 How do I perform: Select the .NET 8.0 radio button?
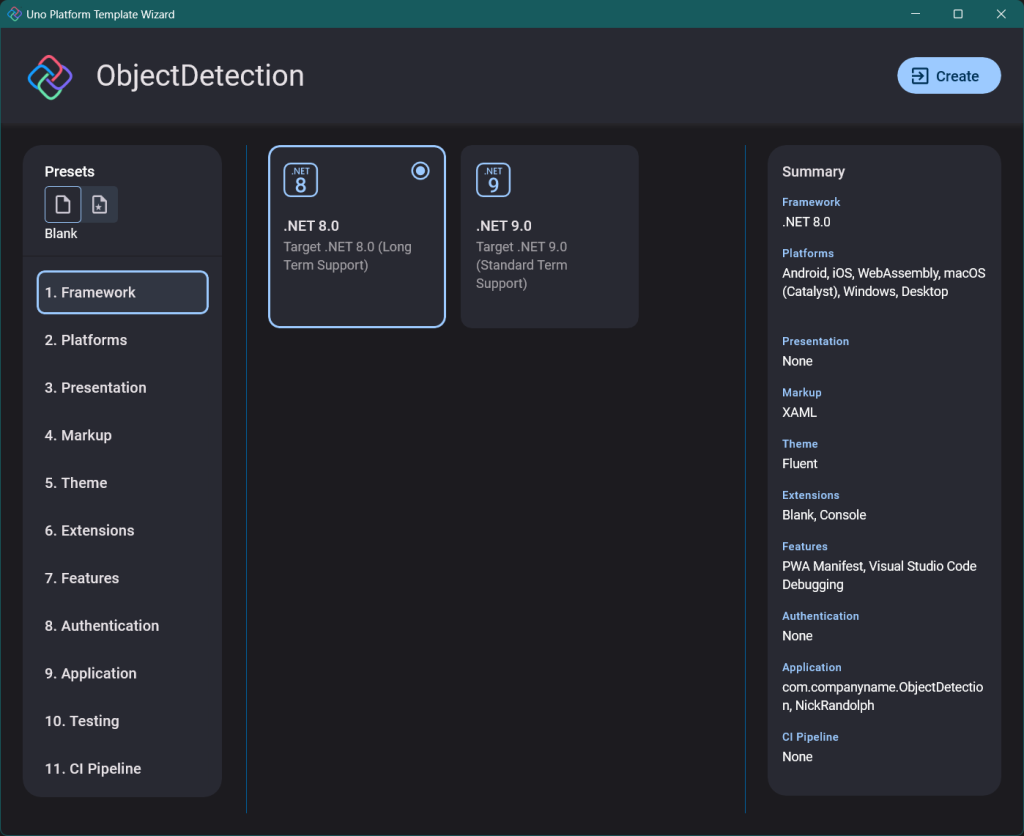pos(420,171)
